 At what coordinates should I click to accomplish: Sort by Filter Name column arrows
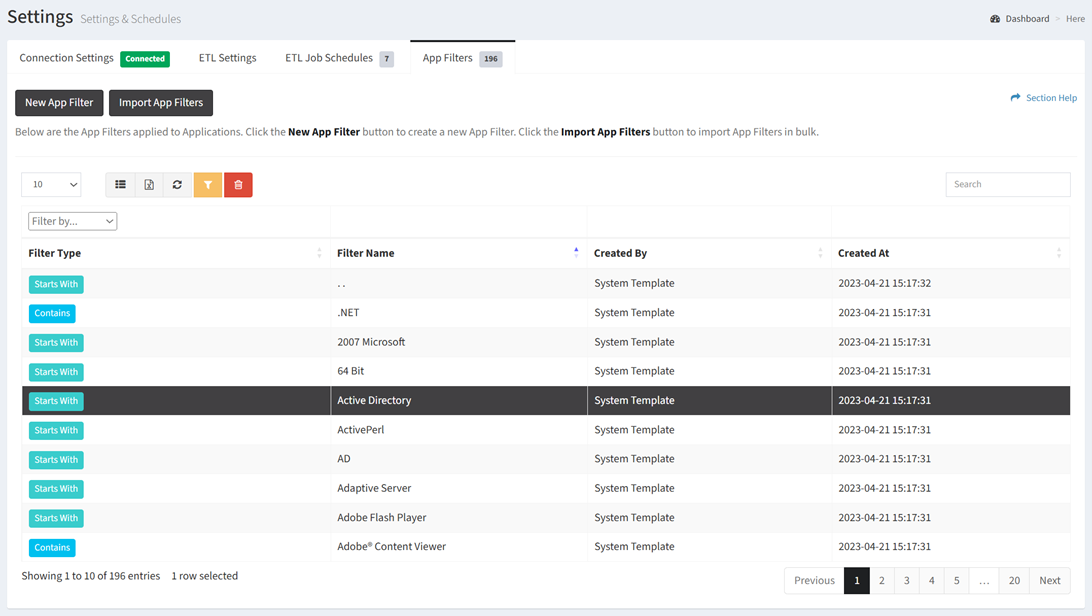tap(576, 253)
